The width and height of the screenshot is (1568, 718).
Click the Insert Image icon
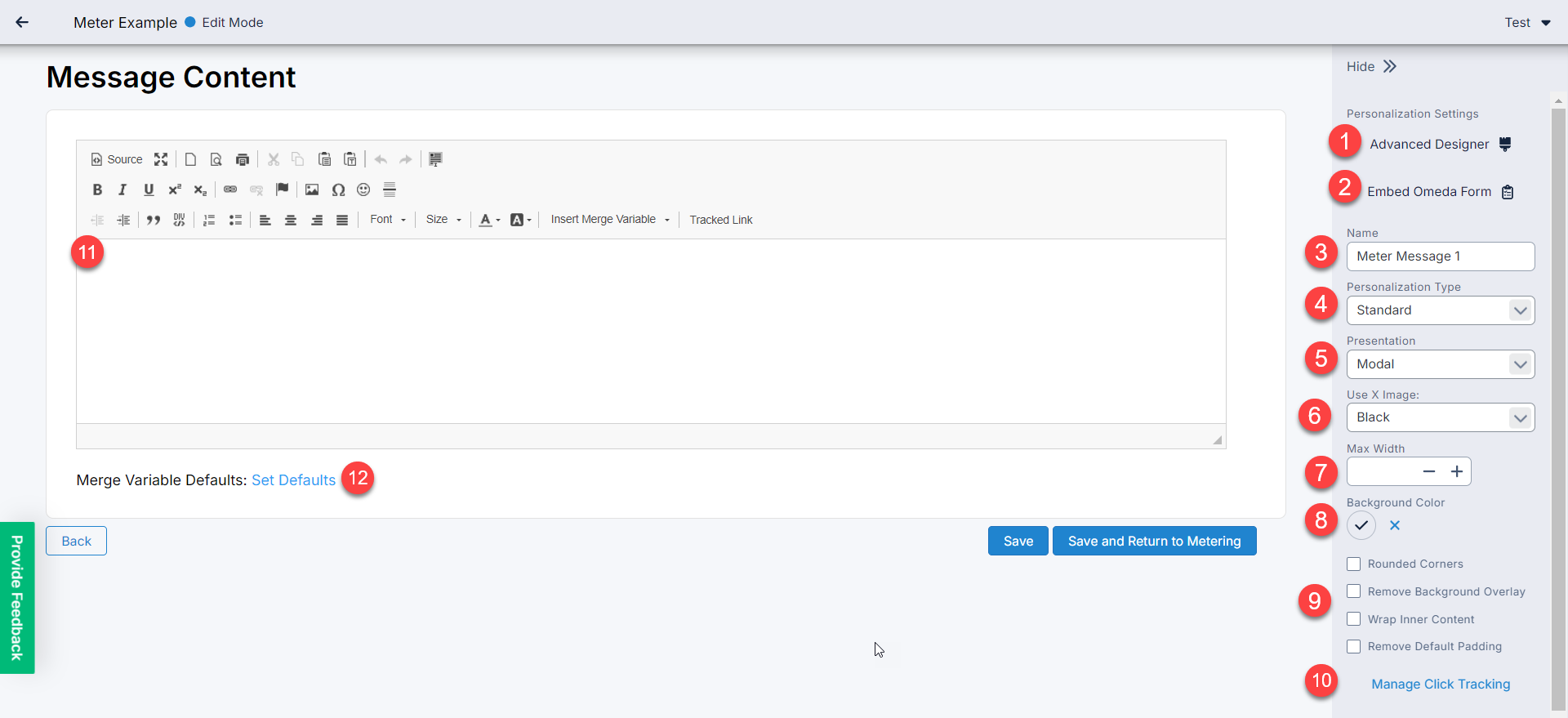(312, 190)
